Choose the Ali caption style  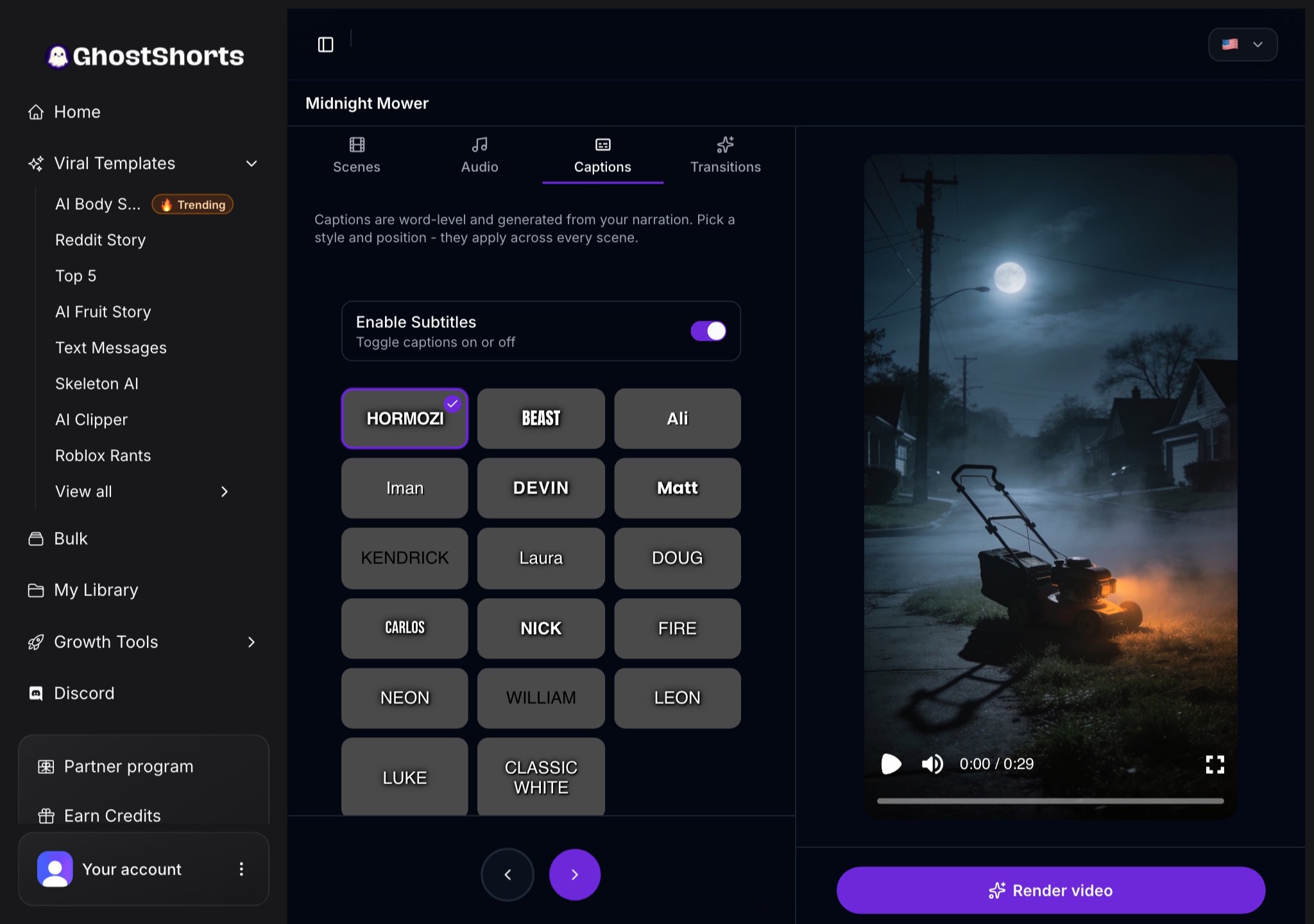pyautogui.click(x=678, y=418)
